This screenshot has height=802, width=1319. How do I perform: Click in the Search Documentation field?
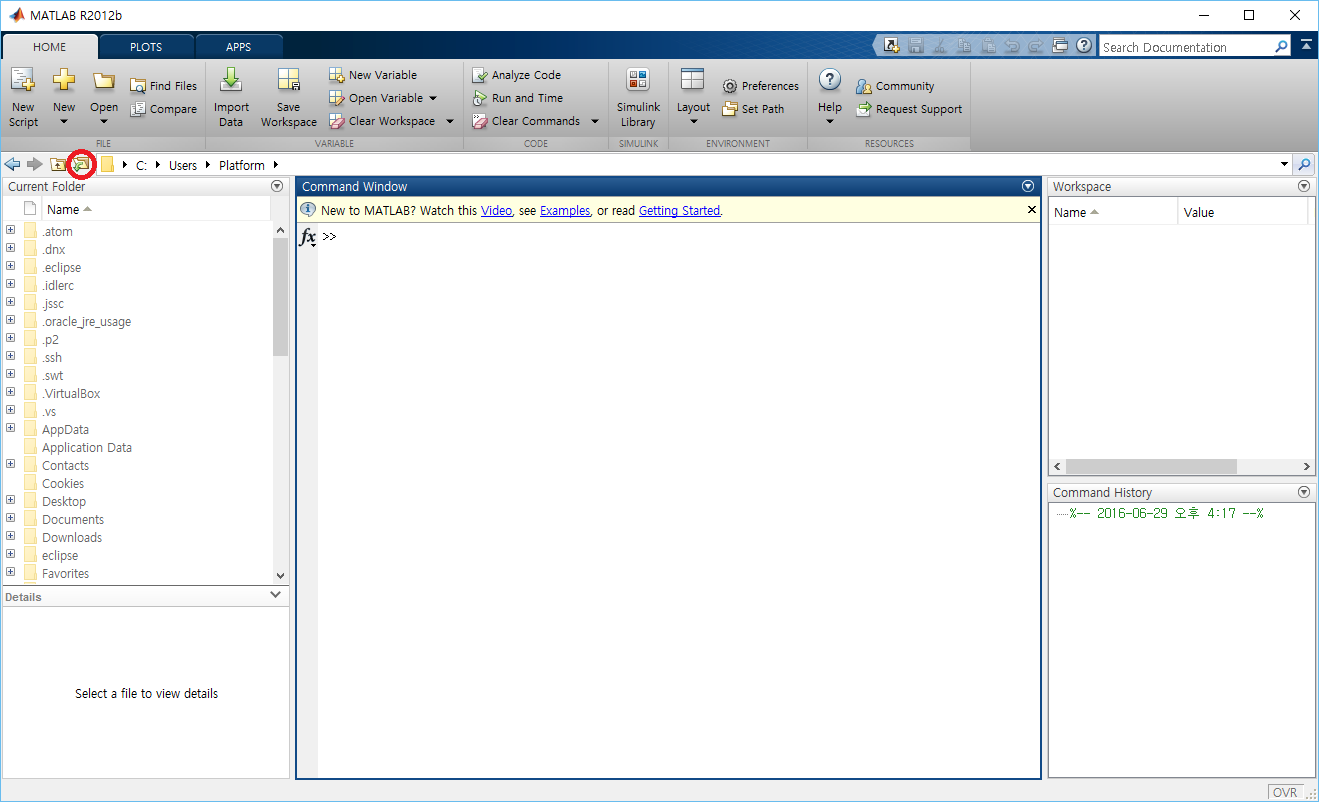[1186, 47]
